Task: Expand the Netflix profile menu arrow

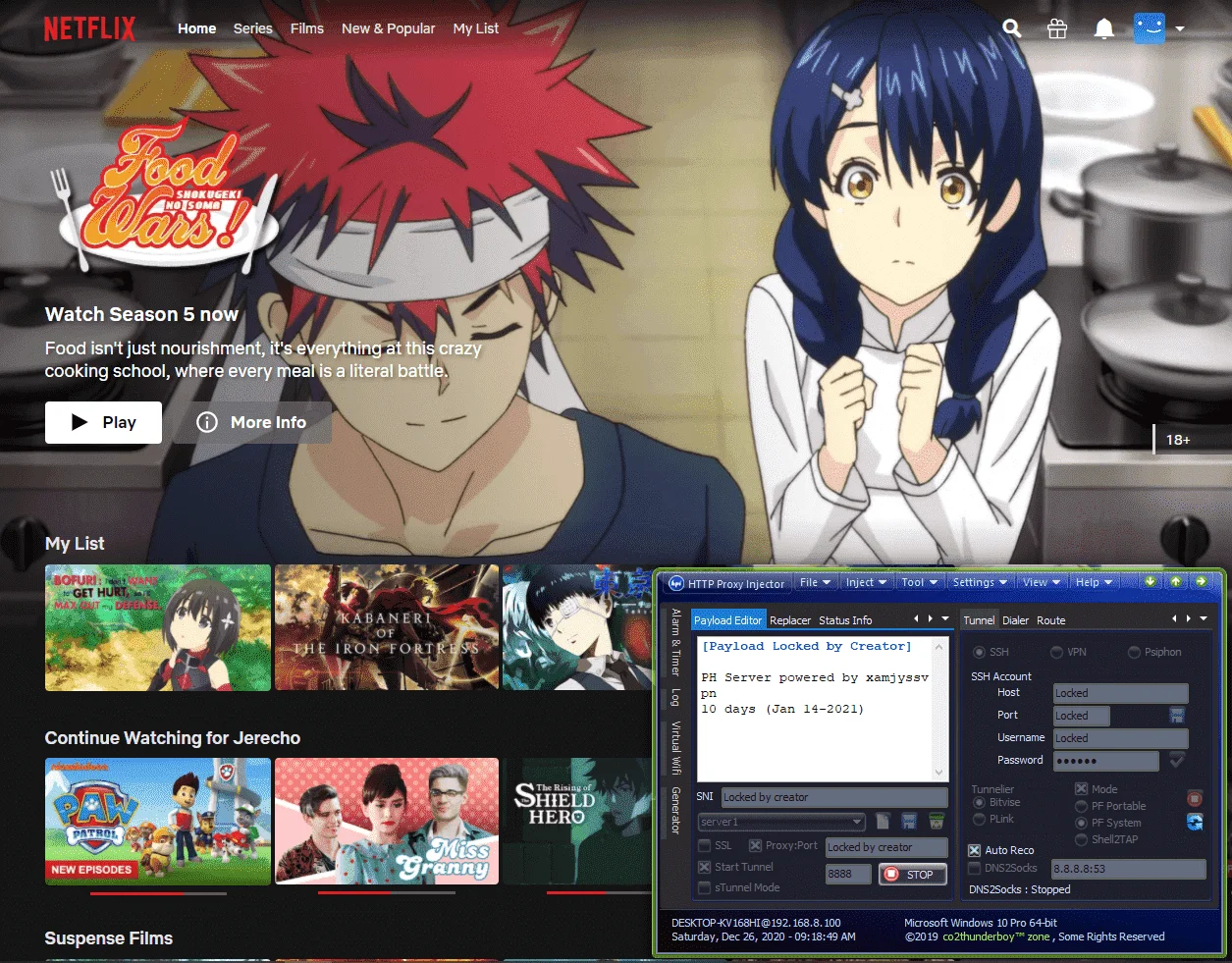Action: [x=1180, y=28]
